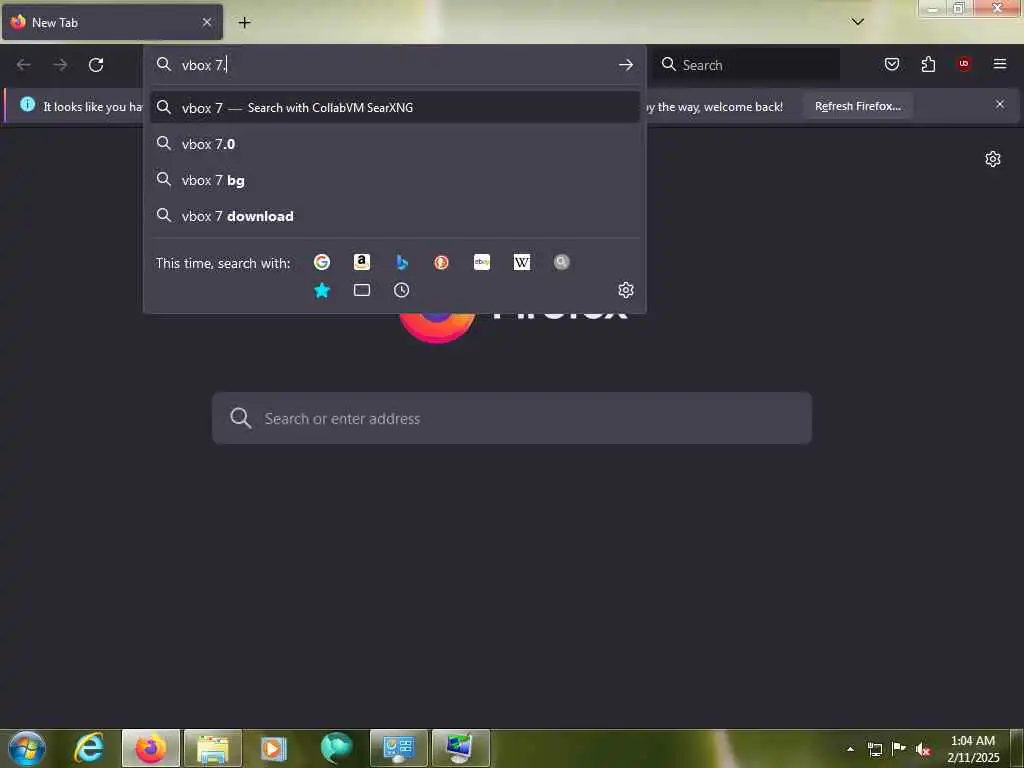
Task: Open the clock showing 1:04 AM
Action: pos(973,749)
